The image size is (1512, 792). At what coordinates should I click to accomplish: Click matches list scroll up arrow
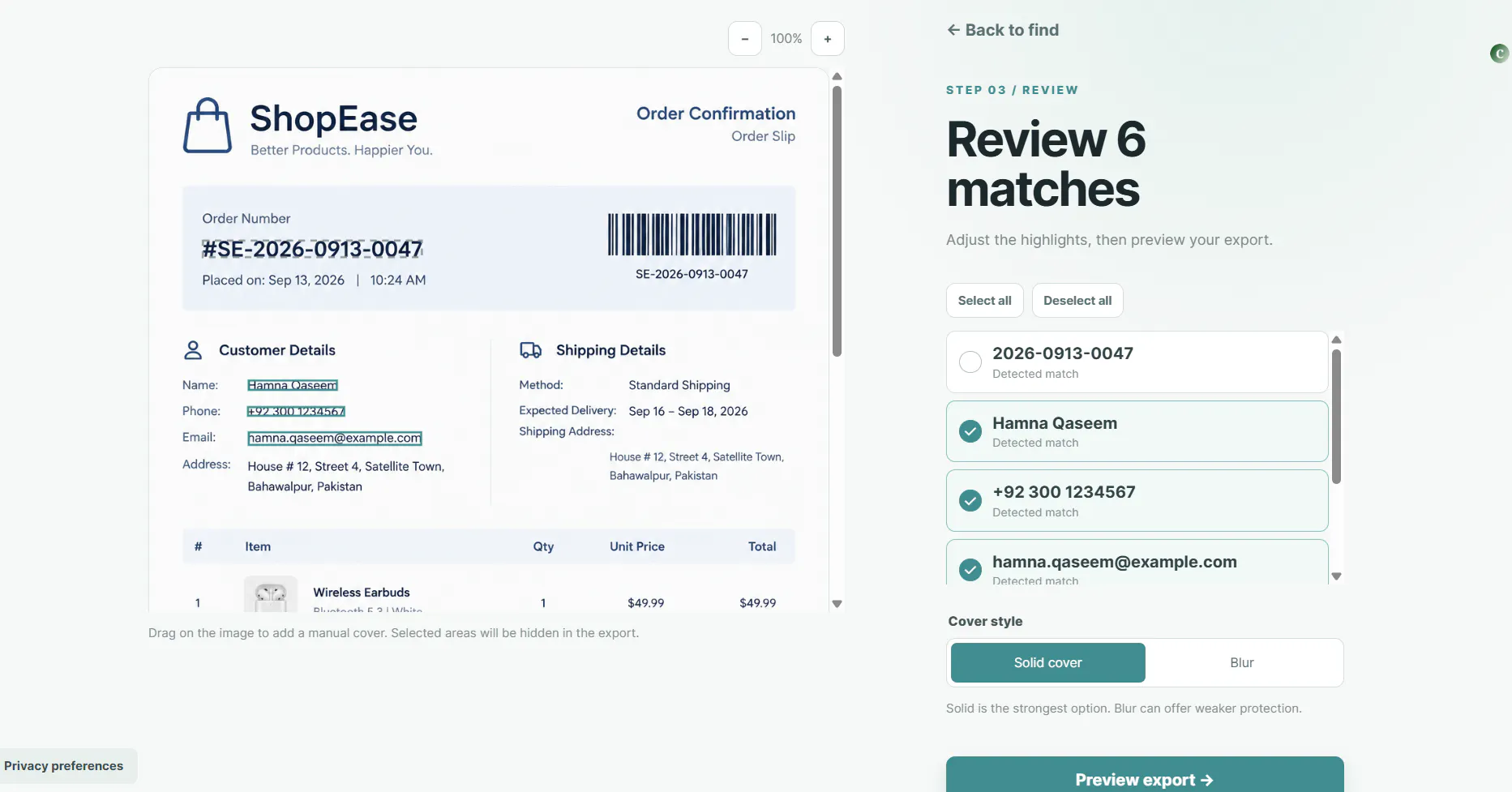point(1336,340)
